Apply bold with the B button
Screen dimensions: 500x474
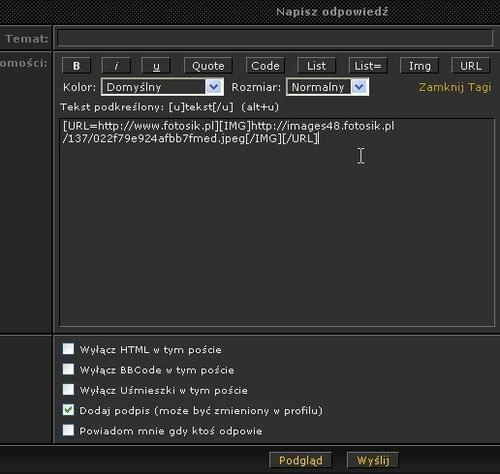(x=76, y=66)
